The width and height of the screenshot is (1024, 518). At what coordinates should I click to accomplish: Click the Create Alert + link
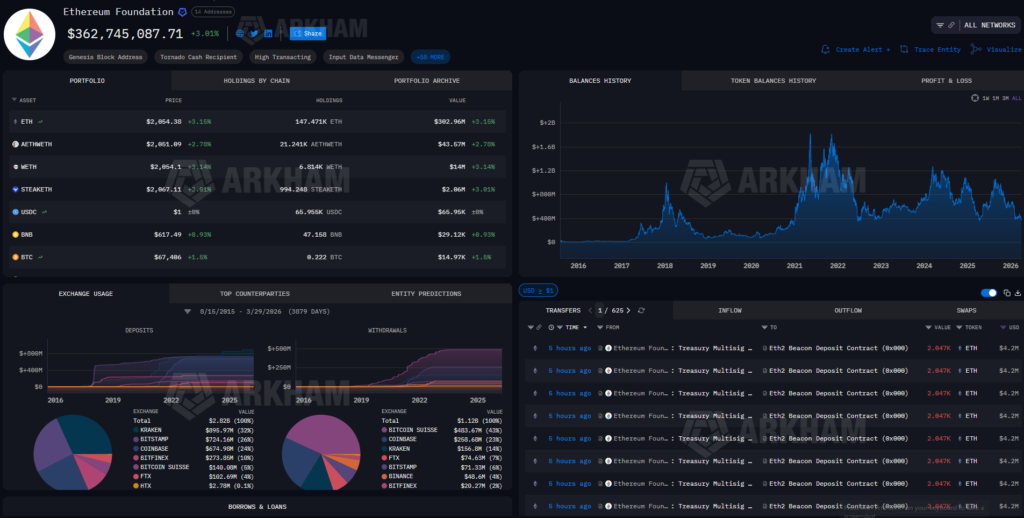[x=863, y=50]
